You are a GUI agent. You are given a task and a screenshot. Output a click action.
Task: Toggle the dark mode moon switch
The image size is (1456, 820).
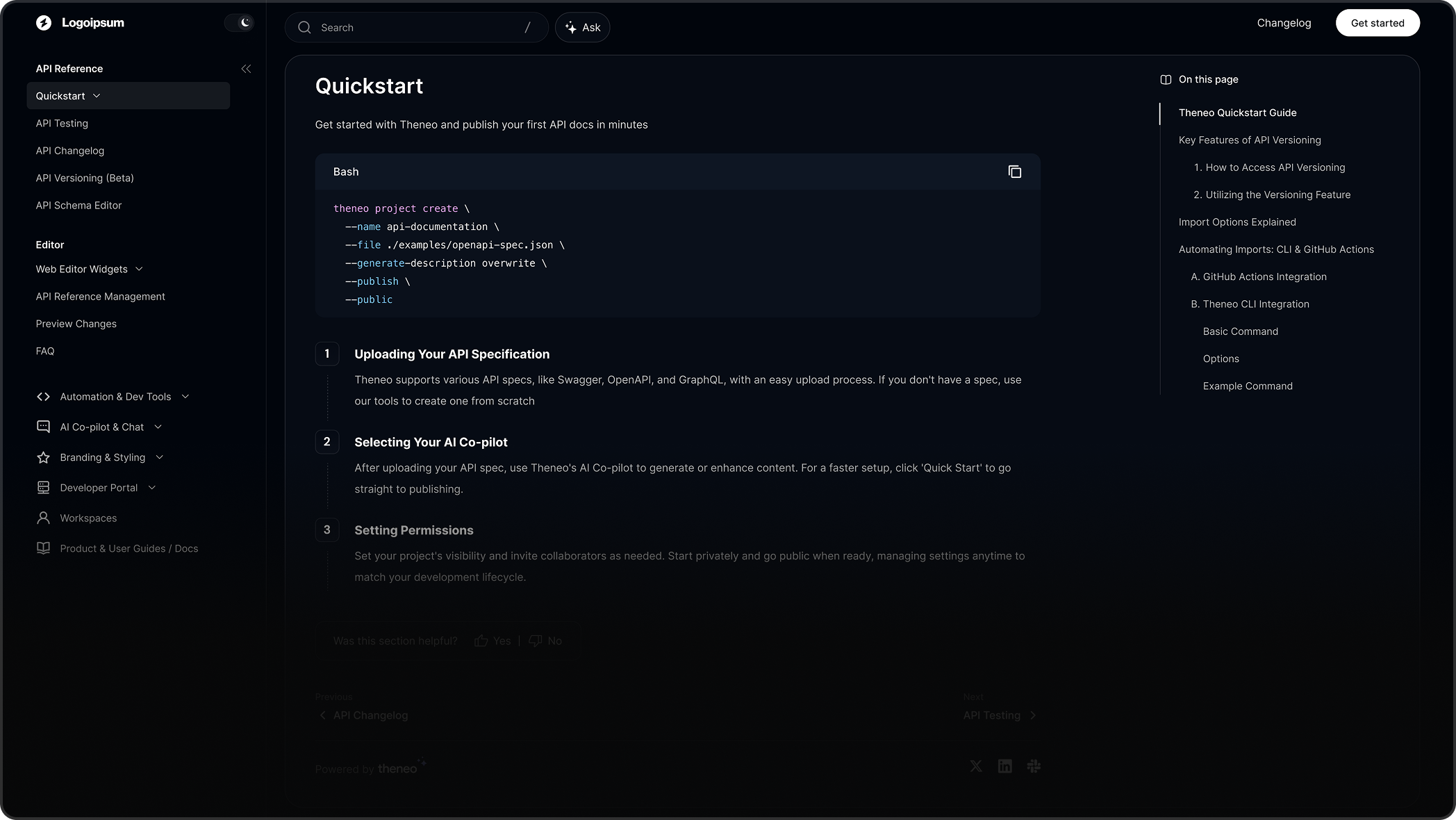240,23
